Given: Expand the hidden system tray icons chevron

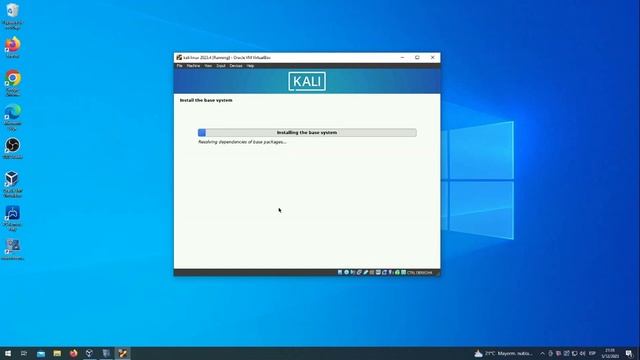Looking at the screenshot, I should [542, 353].
